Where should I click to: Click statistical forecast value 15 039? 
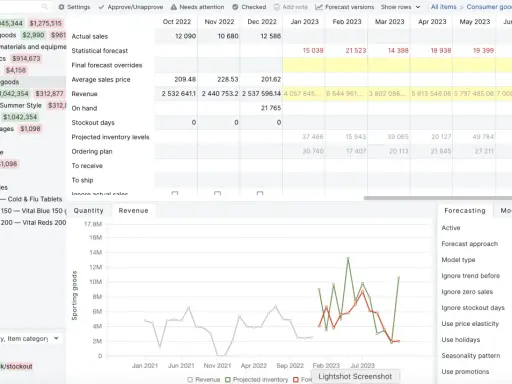313,51
